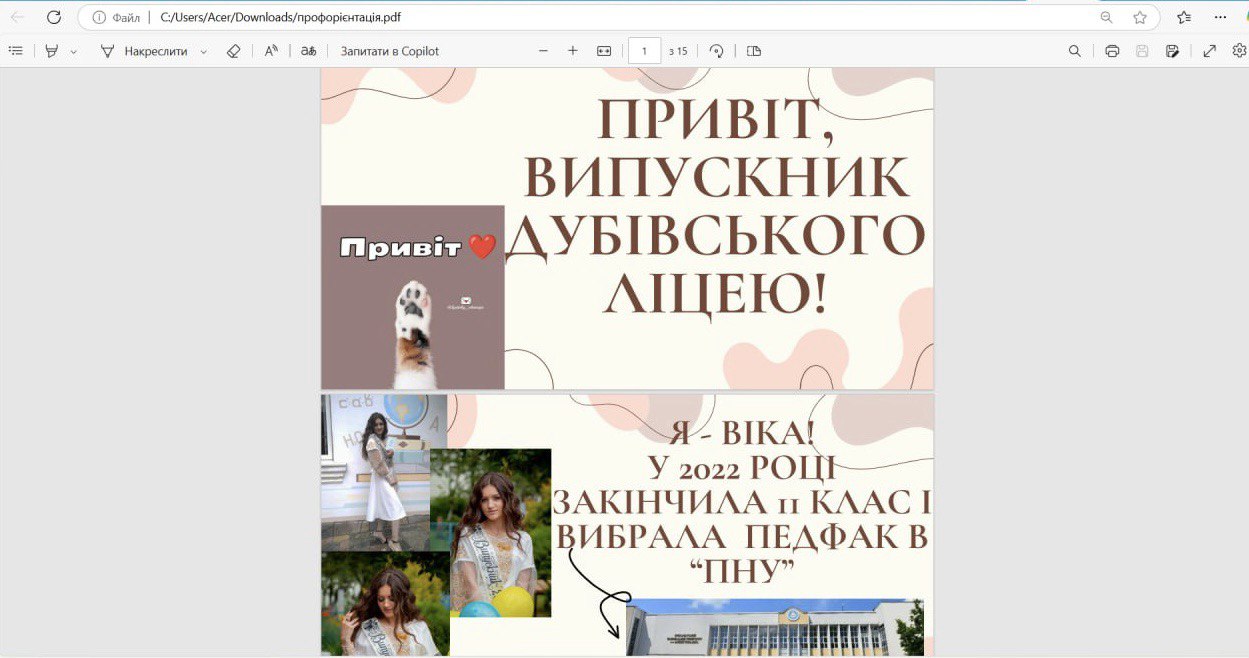
Task: Select the eraser tool
Action: [x=234, y=51]
